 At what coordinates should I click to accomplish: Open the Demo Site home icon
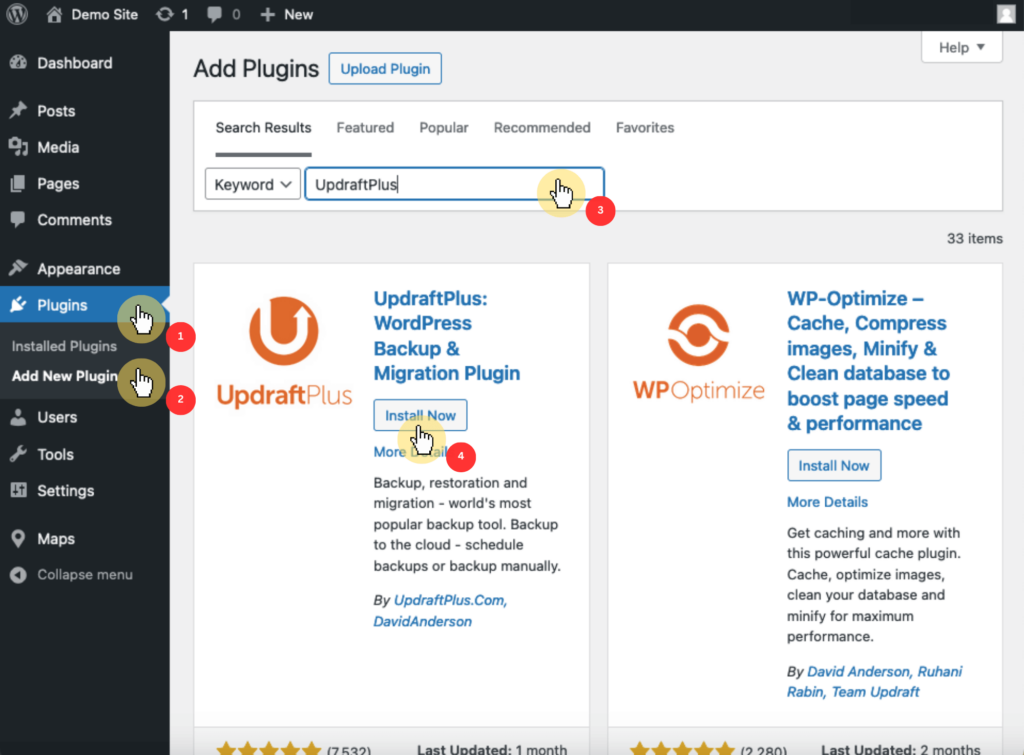coord(54,14)
